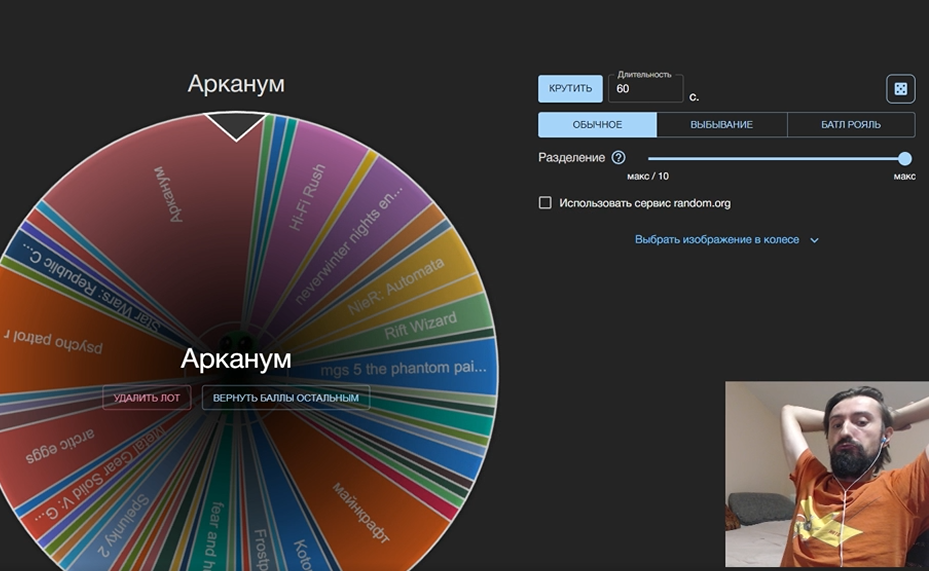Screen dimensions: 929x571
Task: Select the ОБЫЧНОЕ mode tab
Action: (x=597, y=125)
